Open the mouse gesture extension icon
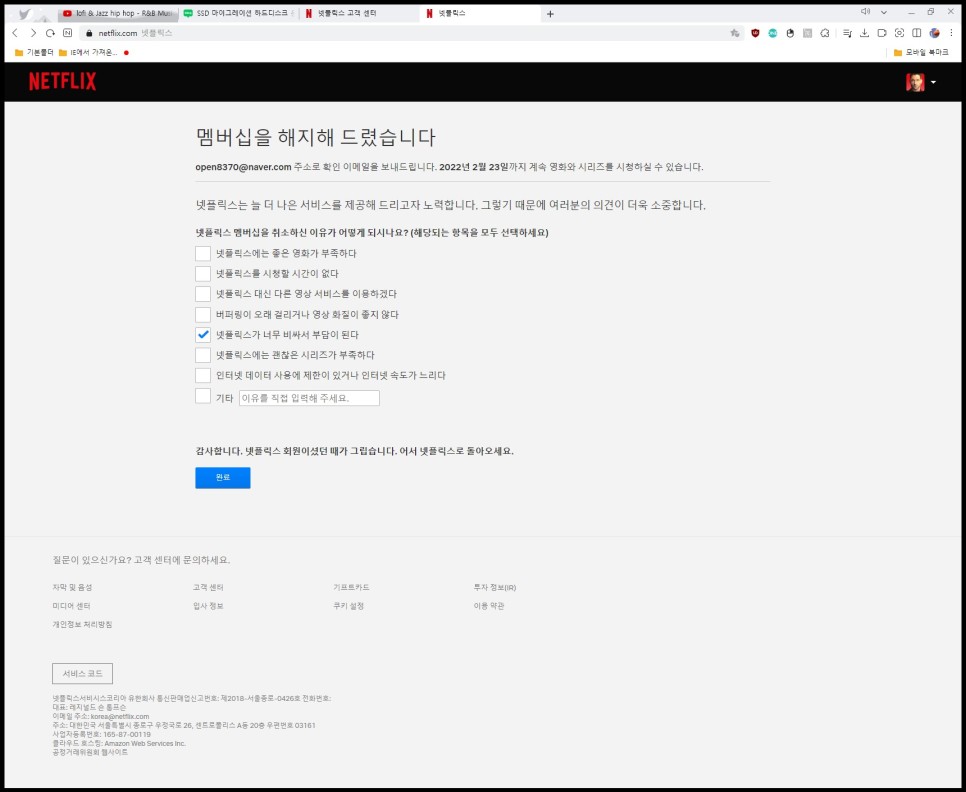This screenshot has width=966, height=792. [x=790, y=33]
